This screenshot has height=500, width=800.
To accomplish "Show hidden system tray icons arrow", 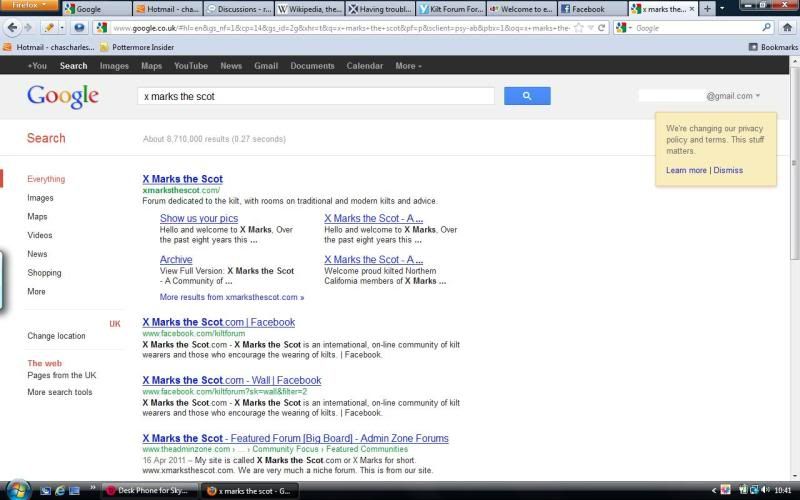I will (714, 491).
